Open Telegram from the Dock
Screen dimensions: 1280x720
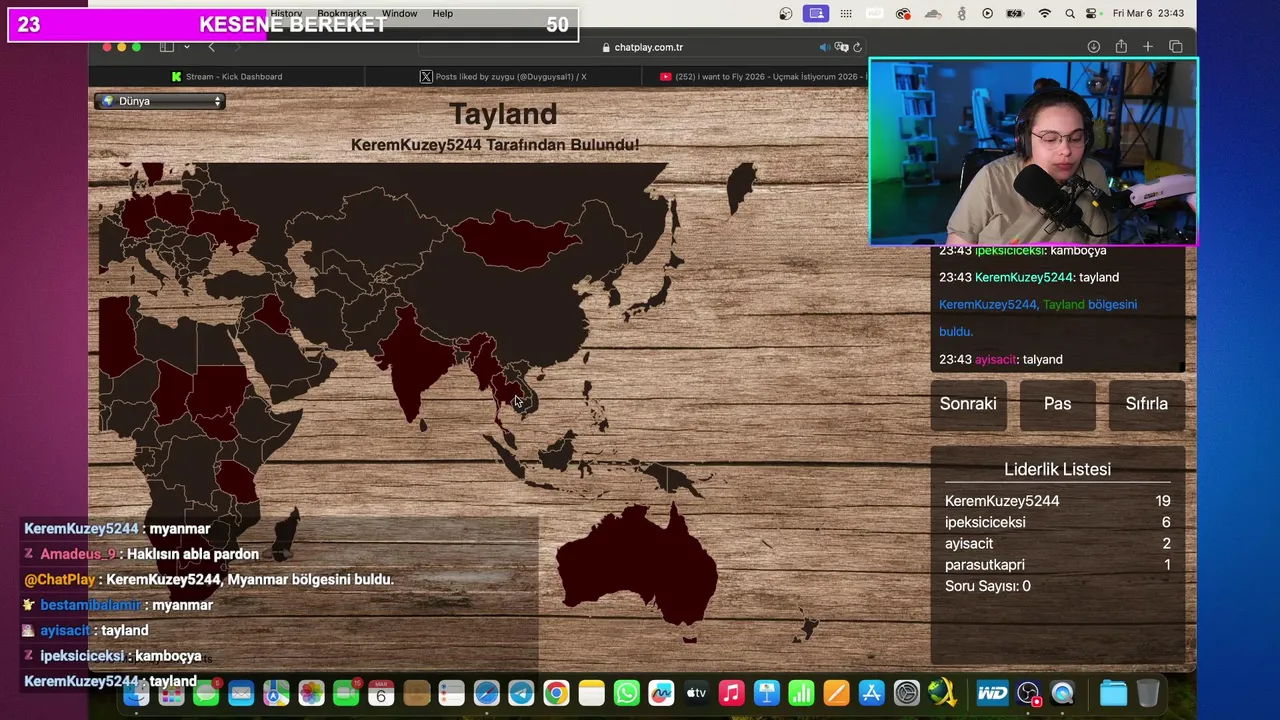click(521, 693)
